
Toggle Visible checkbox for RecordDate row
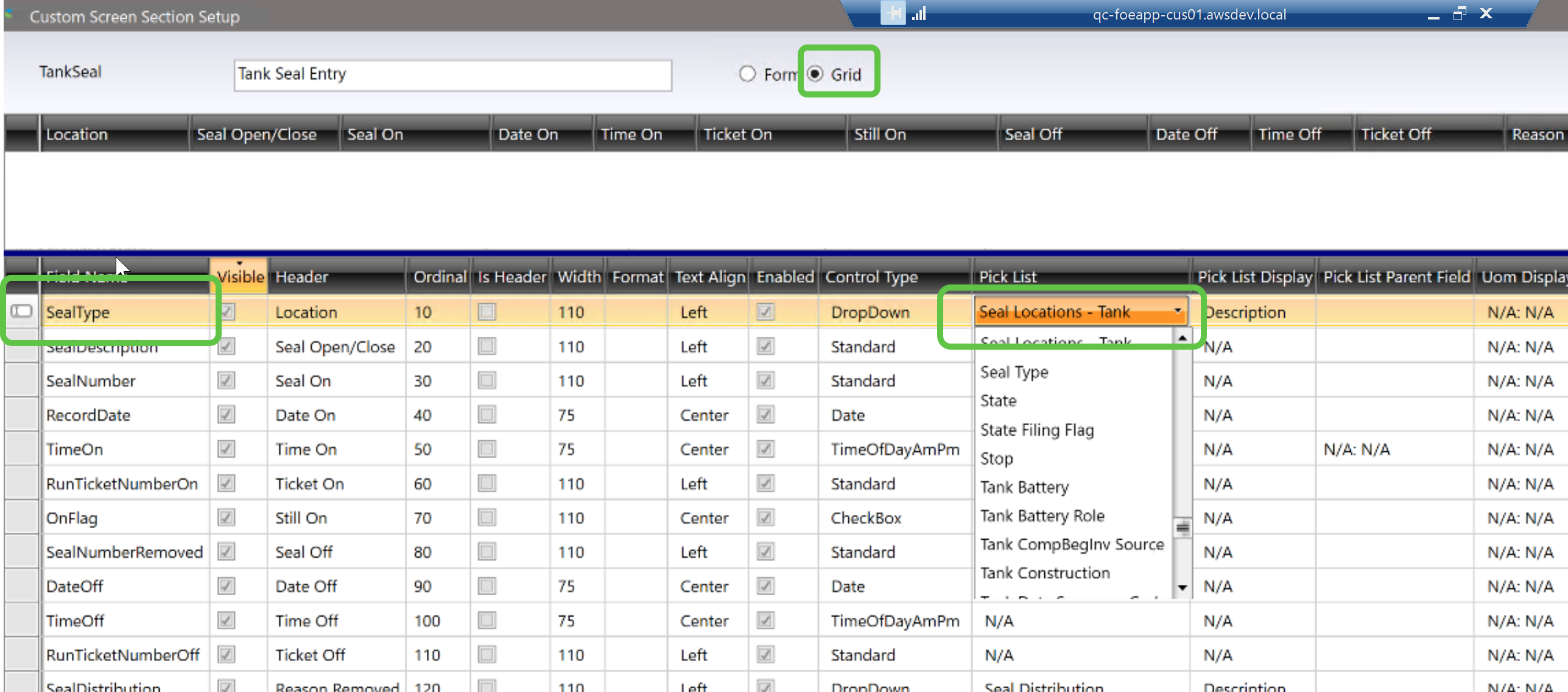[226, 415]
